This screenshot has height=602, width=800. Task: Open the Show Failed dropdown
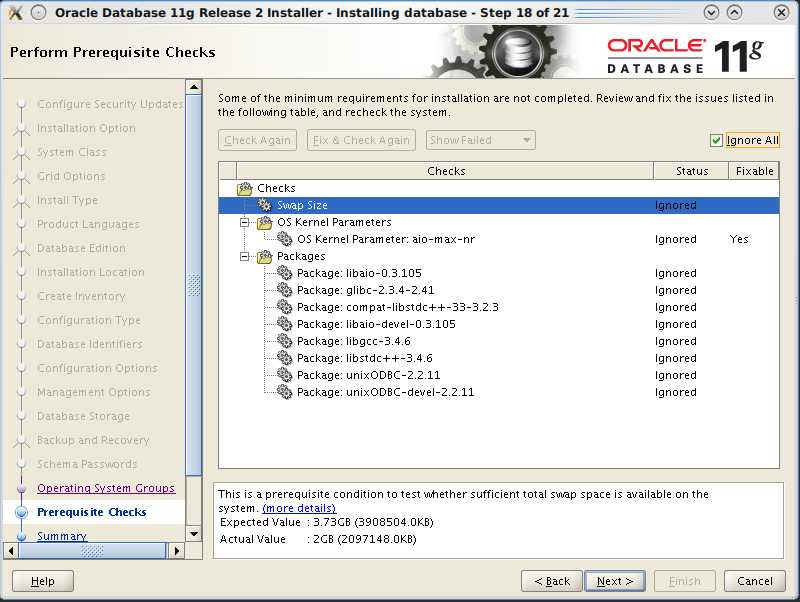tap(481, 140)
